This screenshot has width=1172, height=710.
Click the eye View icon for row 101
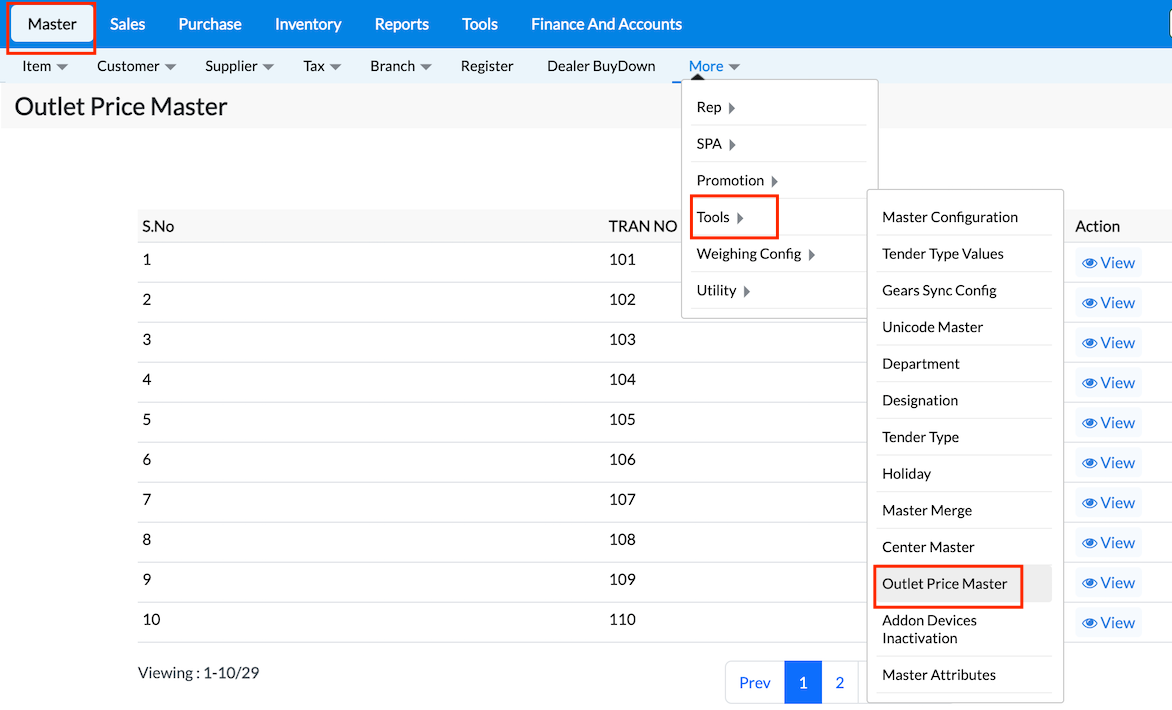pos(1091,263)
